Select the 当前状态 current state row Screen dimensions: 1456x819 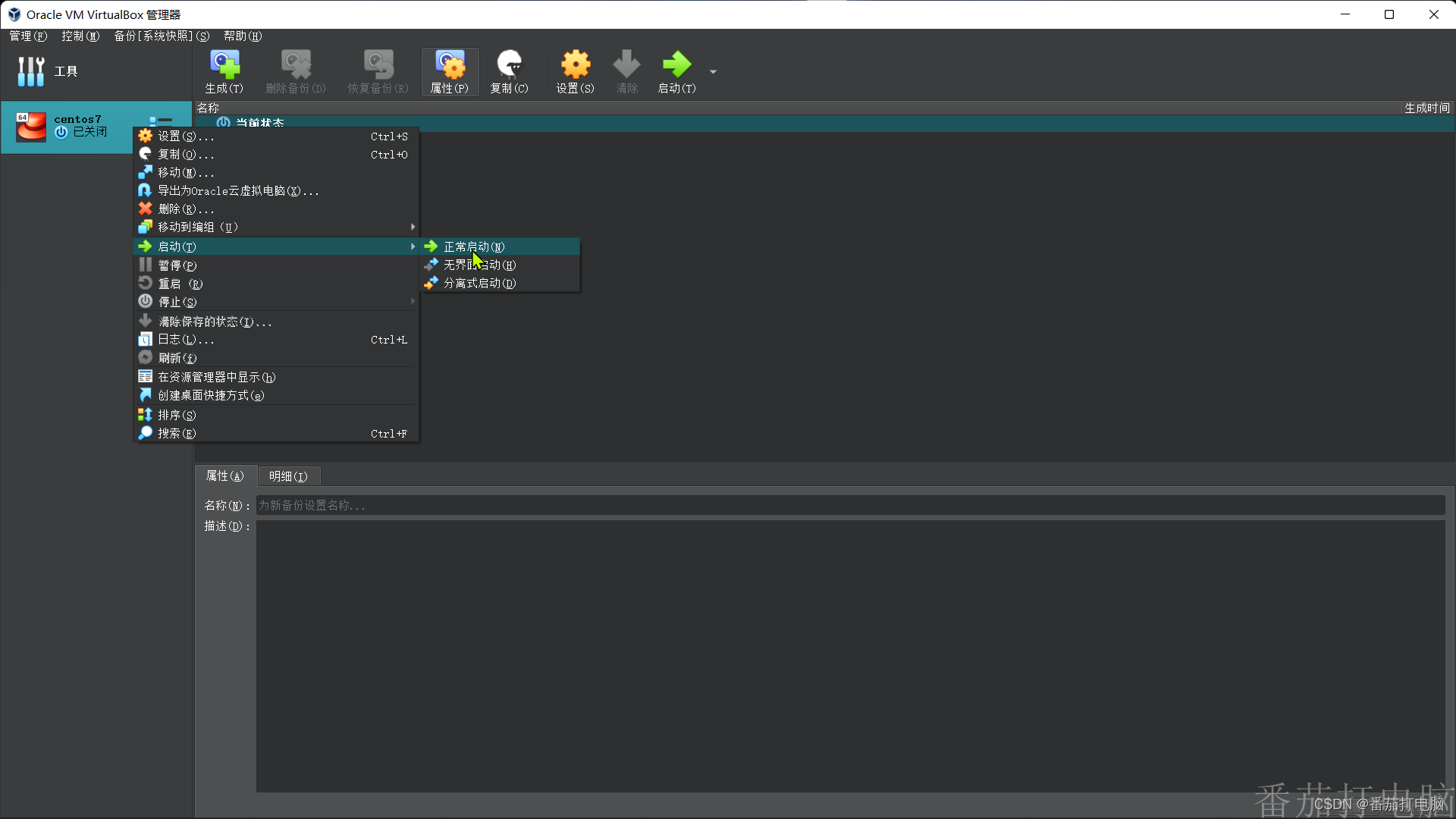click(x=824, y=124)
